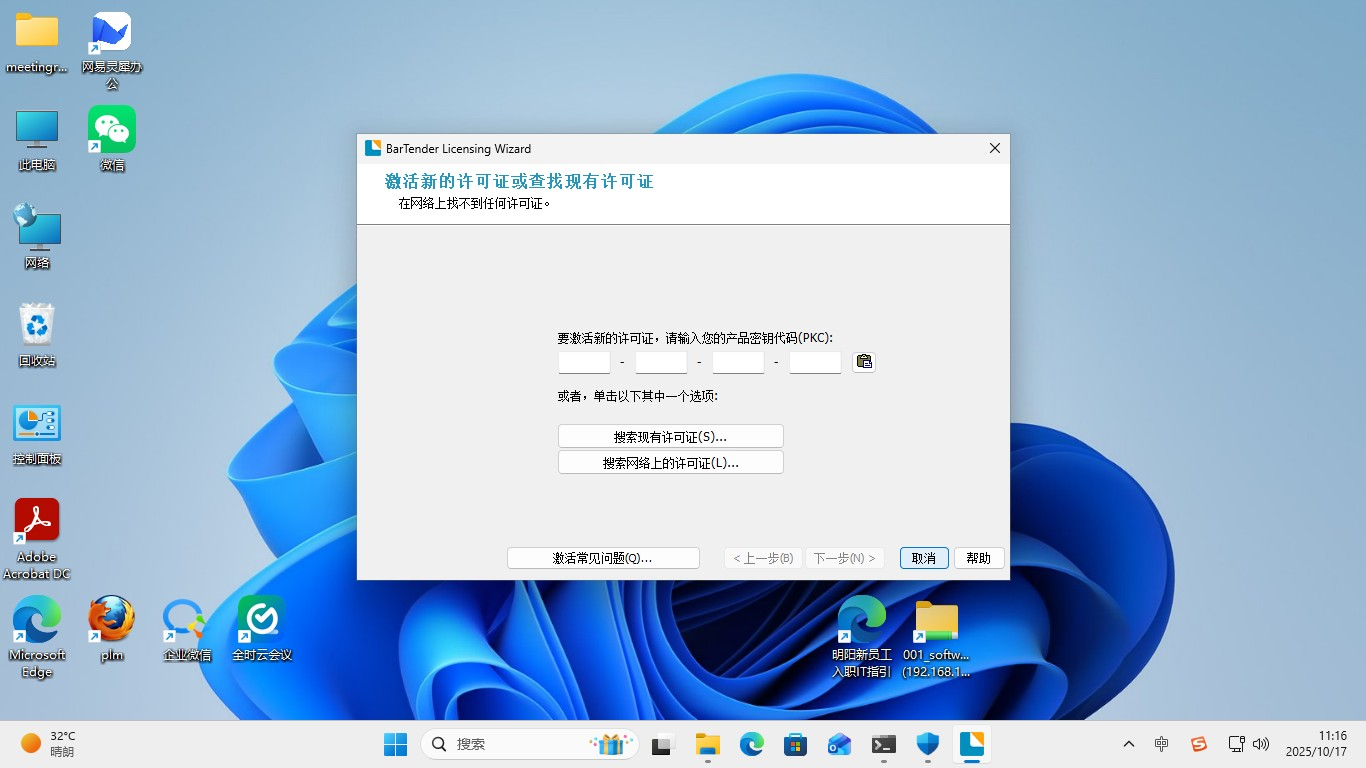Image resolution: width=1366 pixels, height=768 pixels.
Task: Select 明阳新员工入职IT指引 shortcut
Action: (x=862, y=637)
